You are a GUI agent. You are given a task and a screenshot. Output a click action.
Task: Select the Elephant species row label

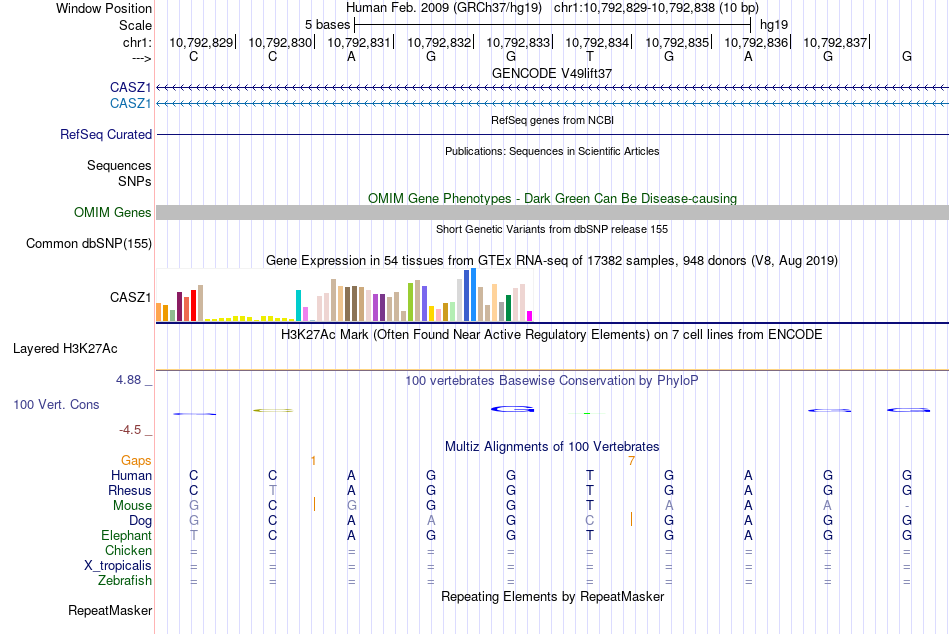tap(127, 535)
